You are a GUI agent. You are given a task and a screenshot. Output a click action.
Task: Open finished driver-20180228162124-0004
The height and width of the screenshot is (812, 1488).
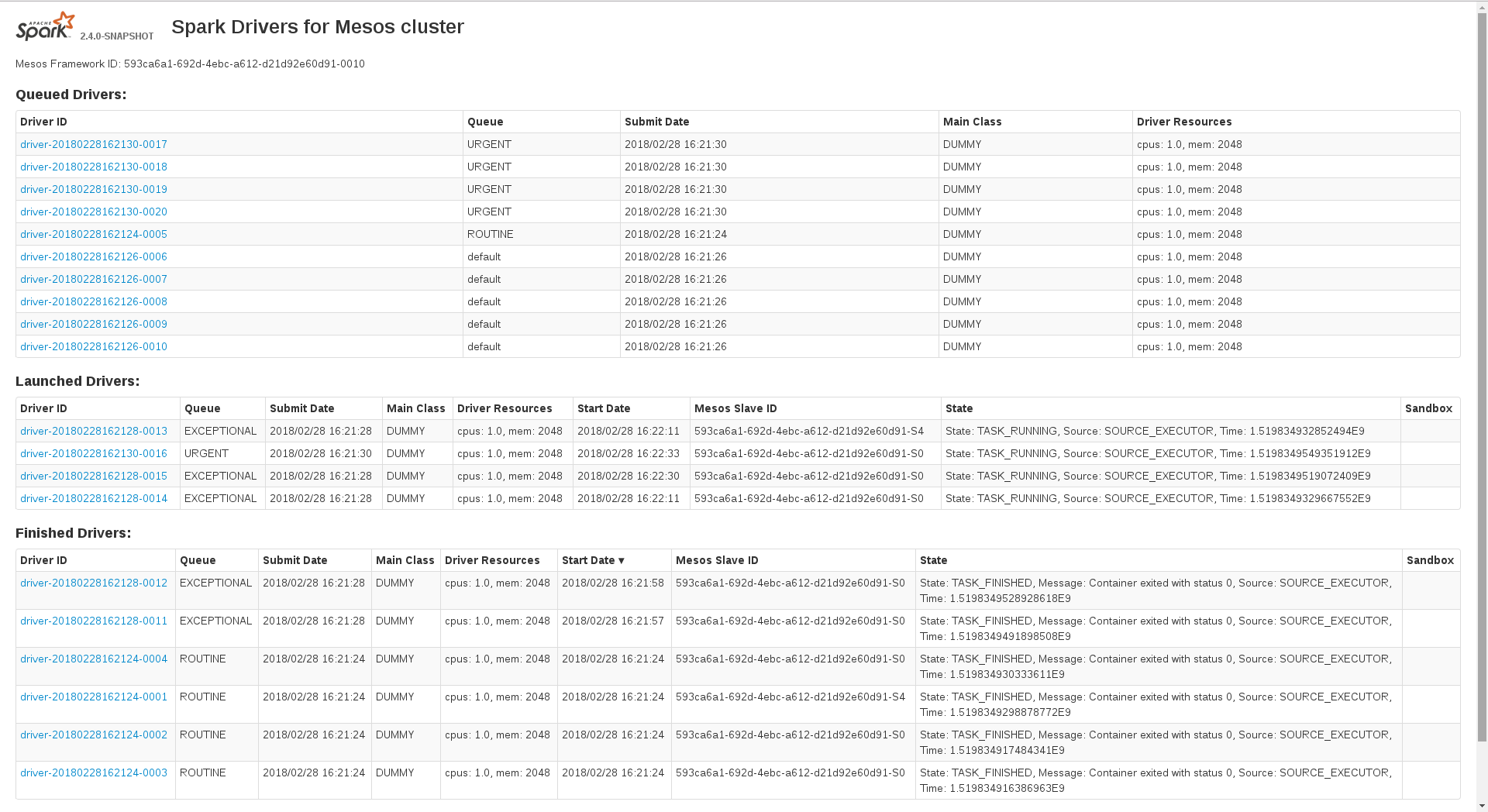pyautogui.click(x=94, y=659)
